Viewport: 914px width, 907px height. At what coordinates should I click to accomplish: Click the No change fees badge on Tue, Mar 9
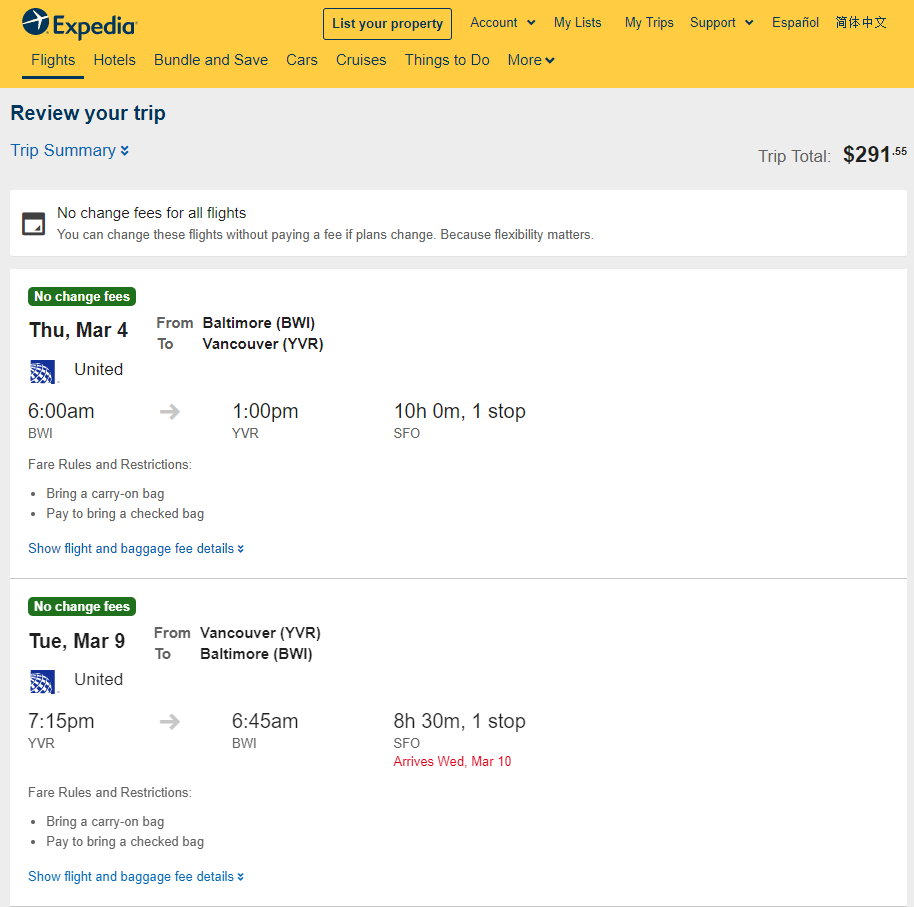[82, 606]
